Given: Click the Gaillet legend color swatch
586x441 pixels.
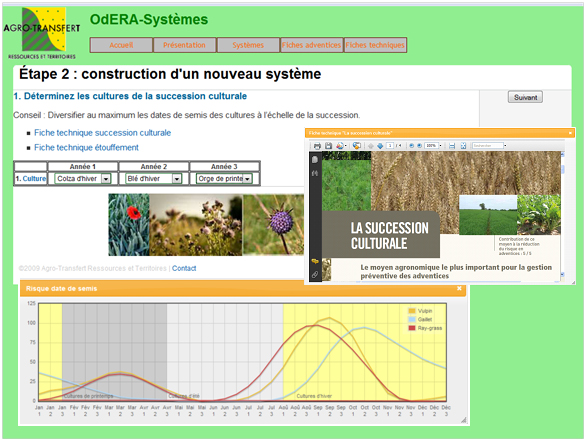Looking at the screenshot, I should coord(412,320).
